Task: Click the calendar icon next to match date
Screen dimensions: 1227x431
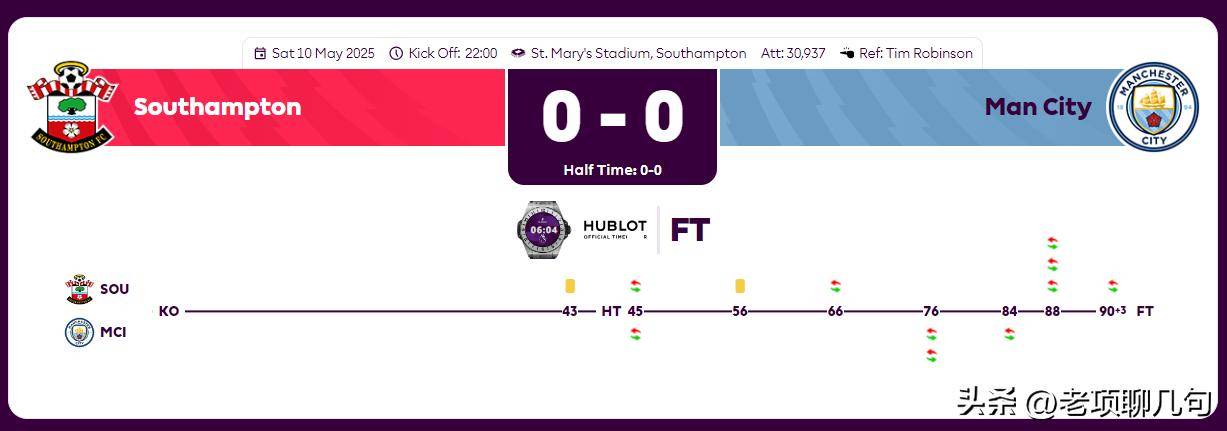Action: pyautogui.click(x=260, y=53)
